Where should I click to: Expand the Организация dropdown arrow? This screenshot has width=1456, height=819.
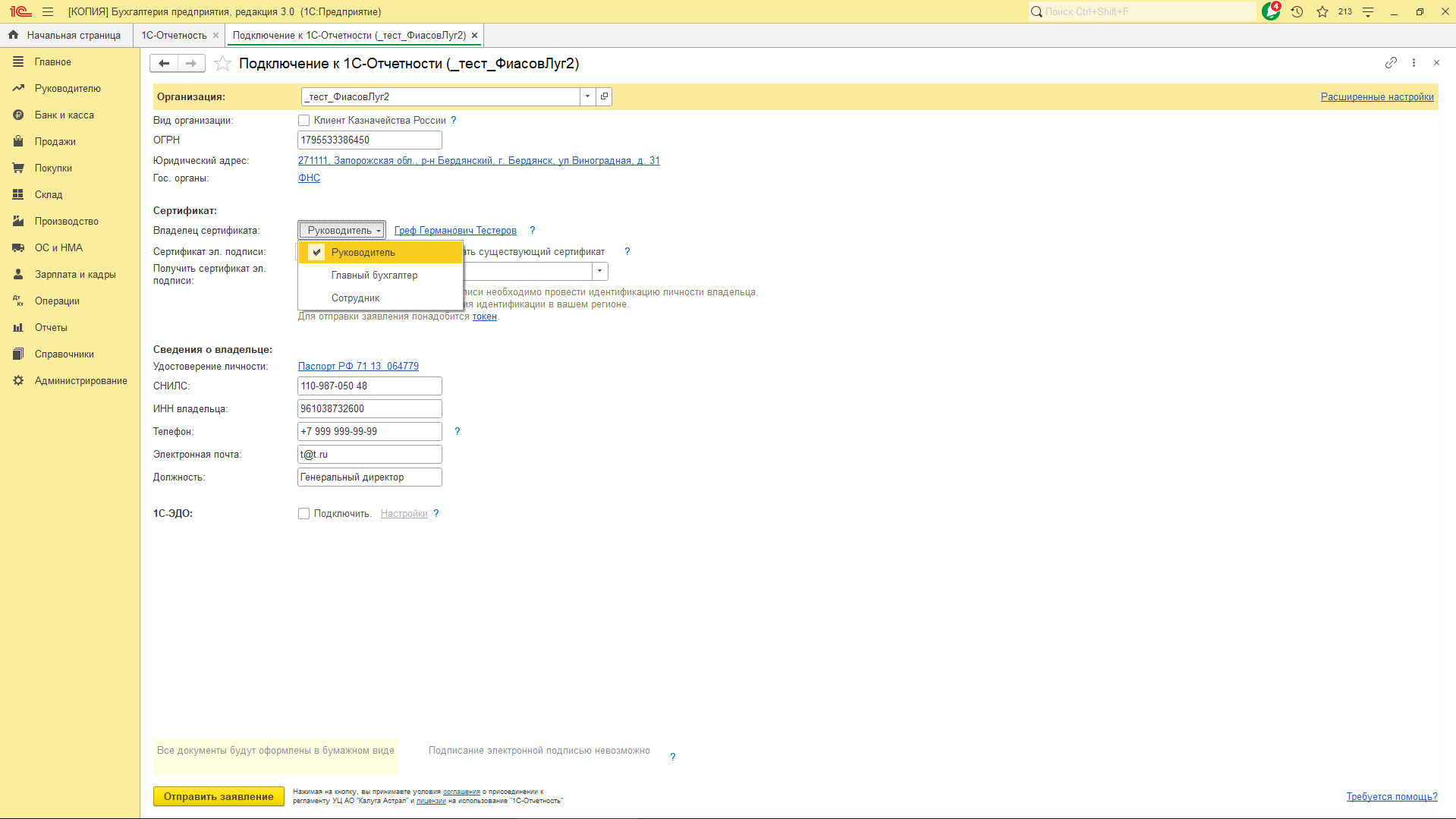(587, 96)
